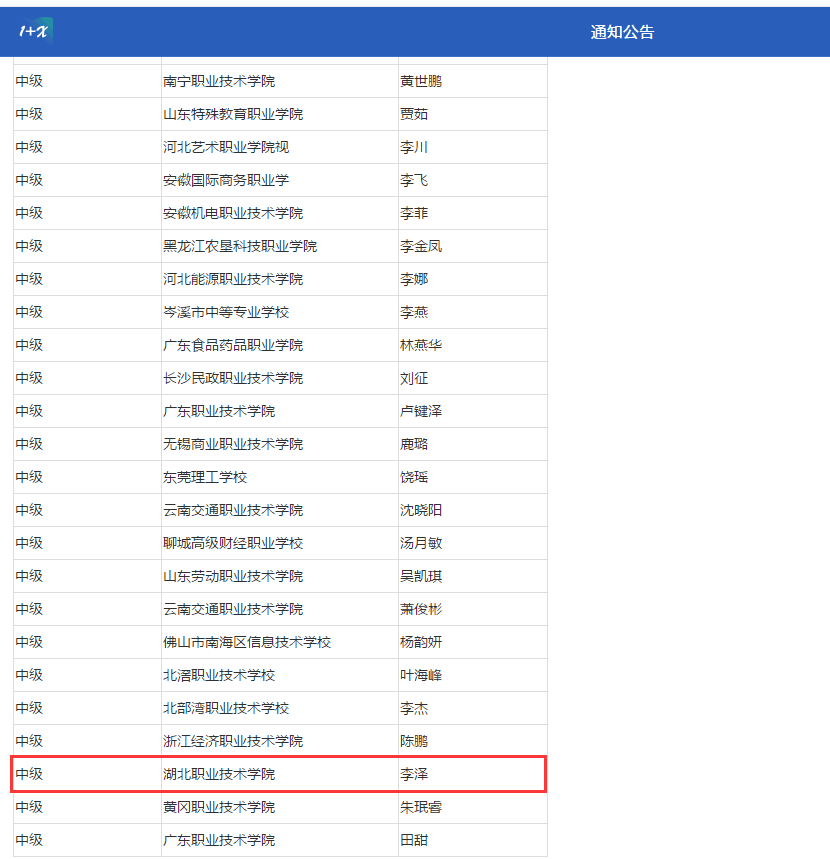Open the 通知公告 header tab
Screen dimensions: 830x859
pyautogui.click(x=622, y=32)
